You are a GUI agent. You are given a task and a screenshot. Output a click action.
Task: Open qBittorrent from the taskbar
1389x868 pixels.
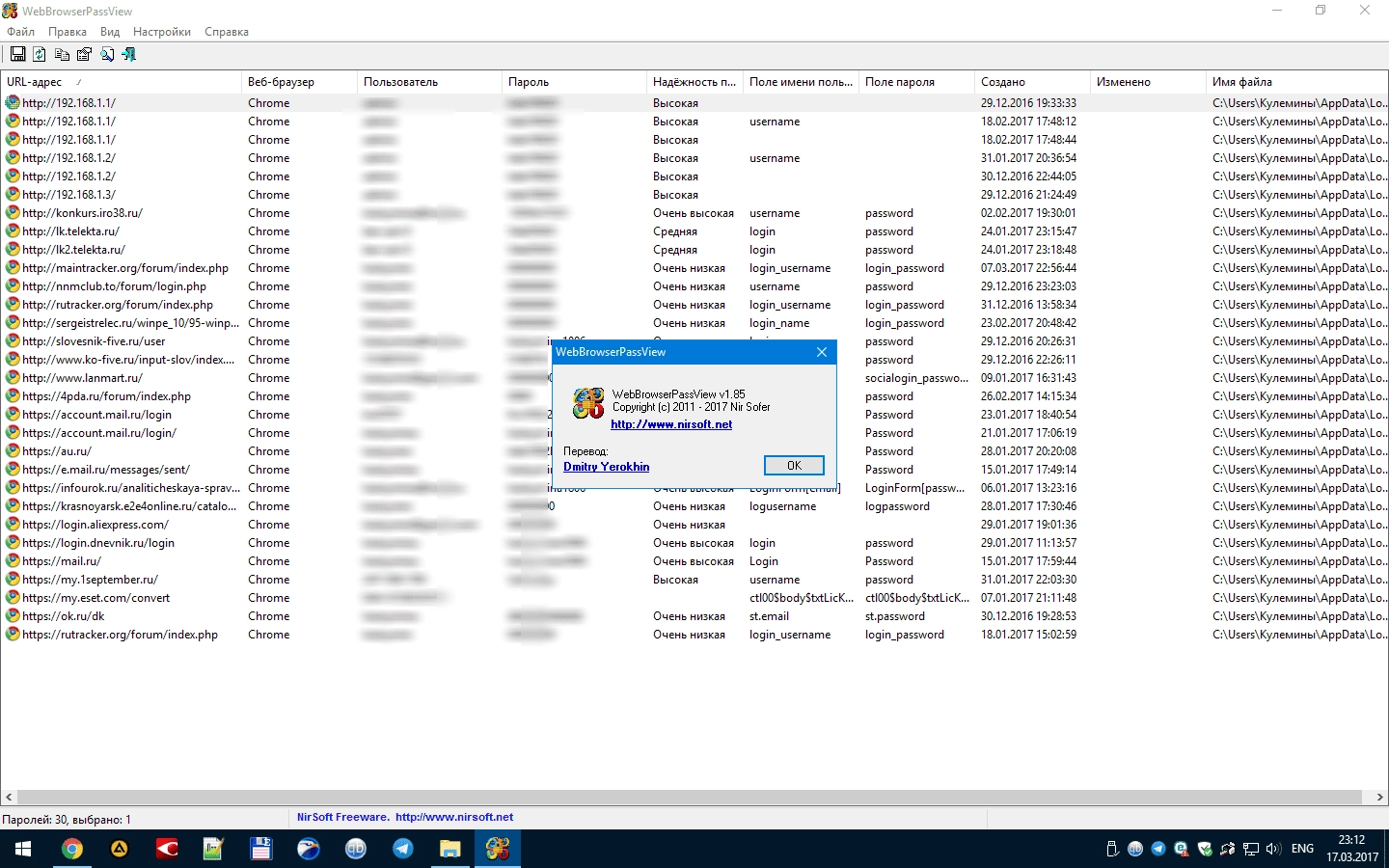pyautogui.click(x=355, y=849)
